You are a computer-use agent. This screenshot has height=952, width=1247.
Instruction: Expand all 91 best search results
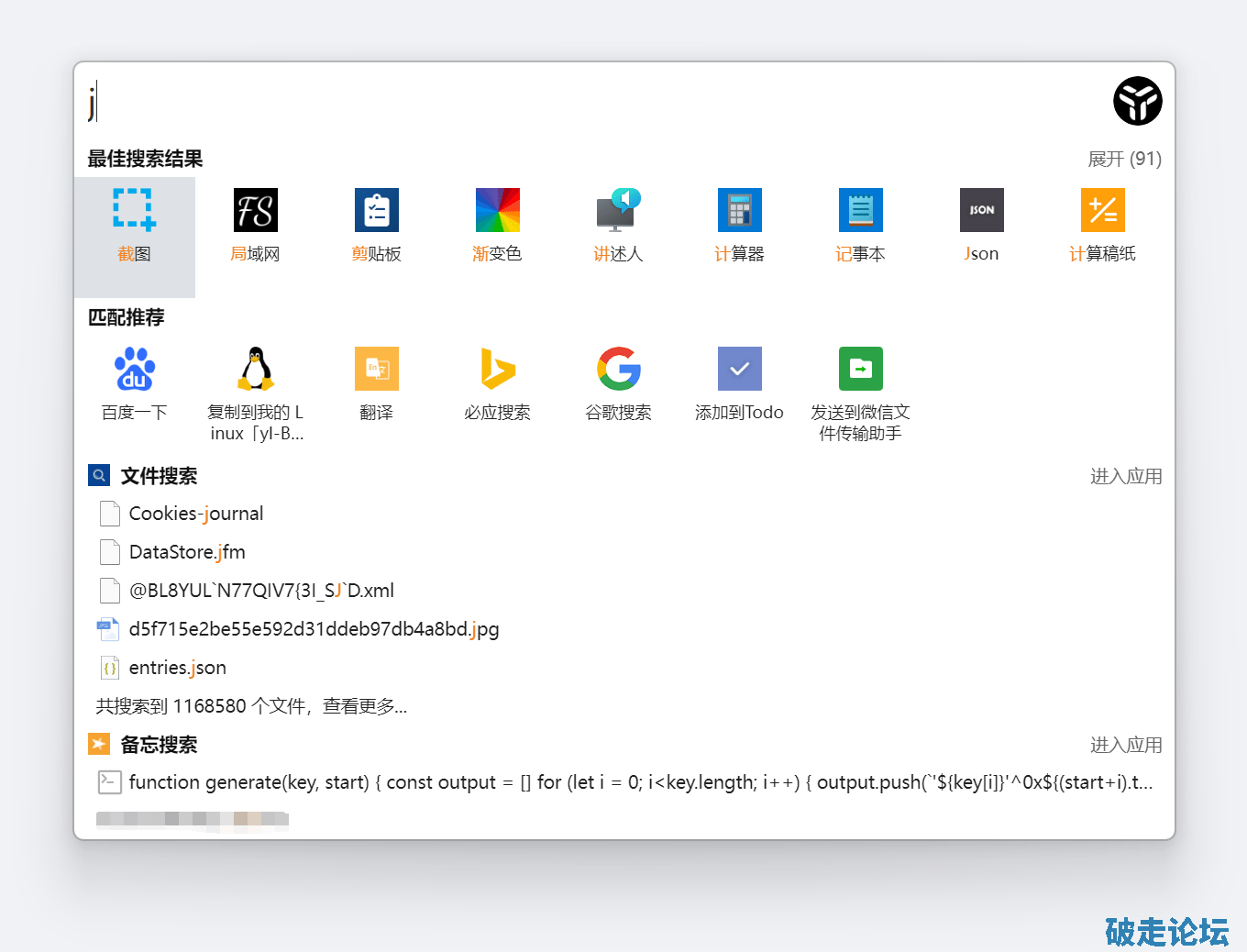pyautogui.click(x=1124, y=160)
